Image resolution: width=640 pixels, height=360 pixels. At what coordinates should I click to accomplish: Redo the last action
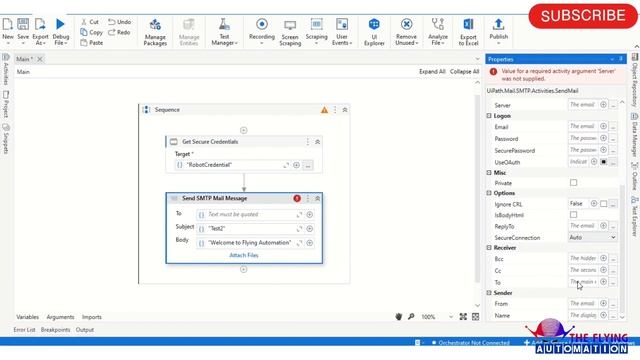(x=119, y=32)
